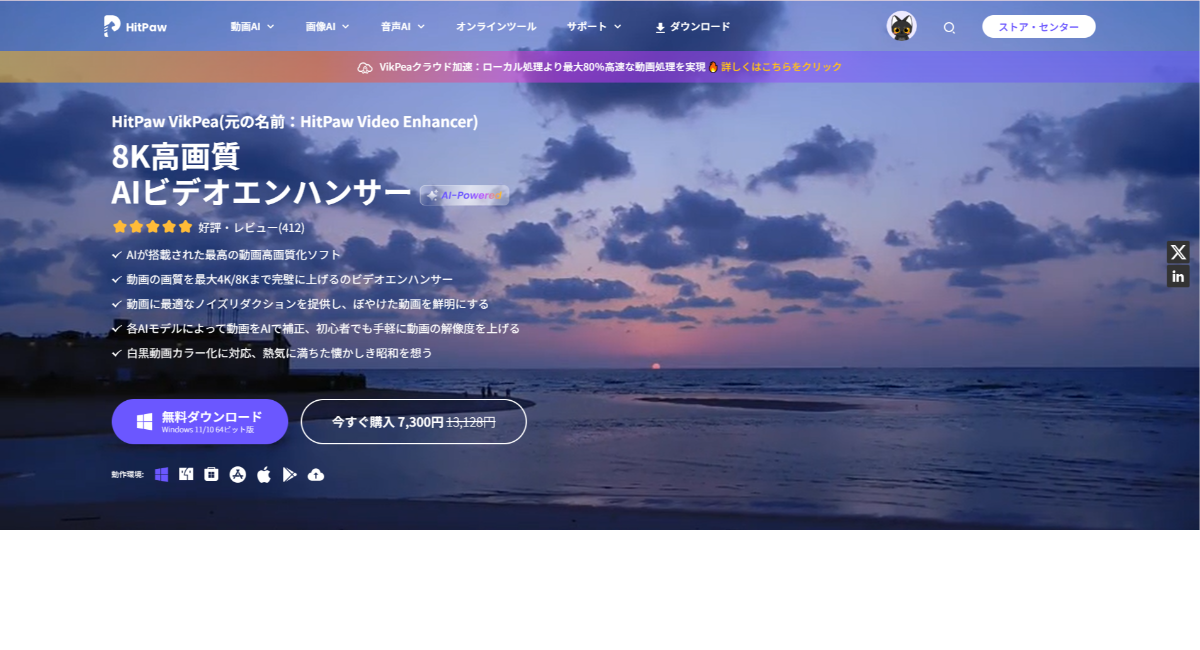Open 好評・レビュー(412) link
The width and height of the screenshot is (1200, 650).
251,227
